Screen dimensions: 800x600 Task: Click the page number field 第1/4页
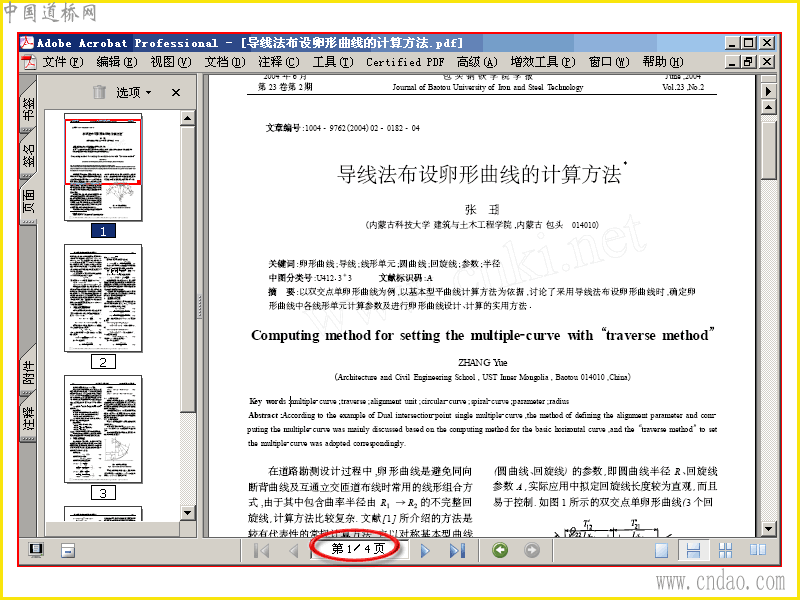[358, 549]
